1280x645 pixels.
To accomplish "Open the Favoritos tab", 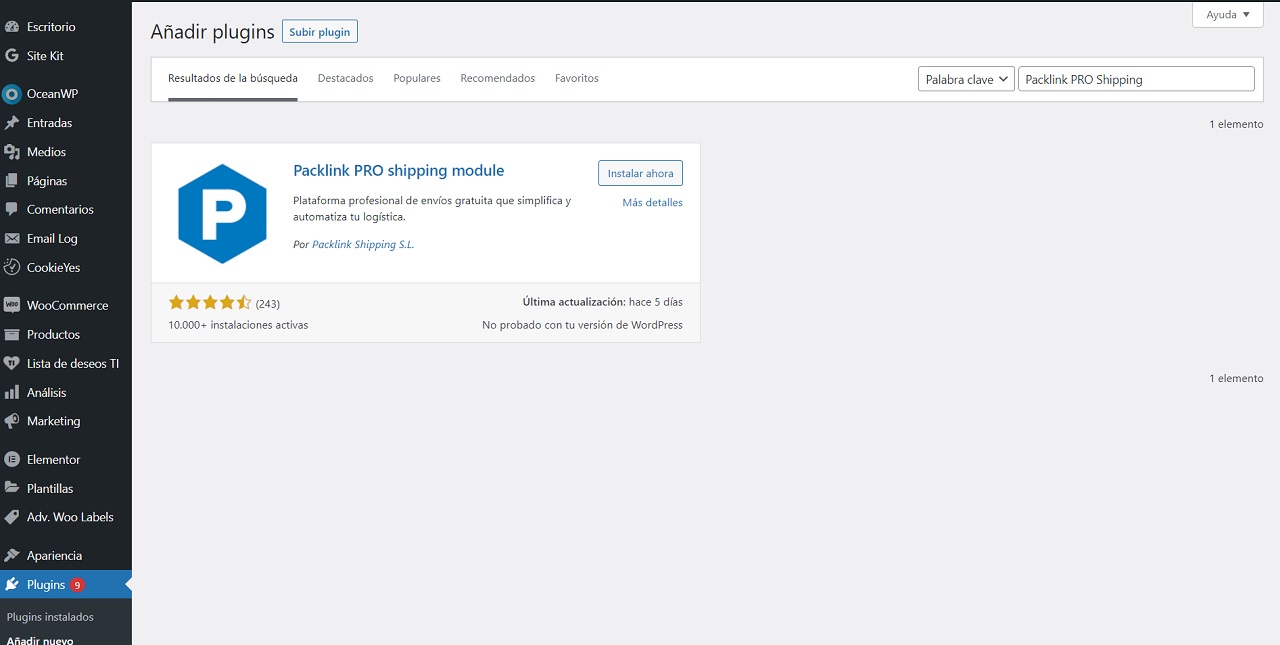I will 577,78.
